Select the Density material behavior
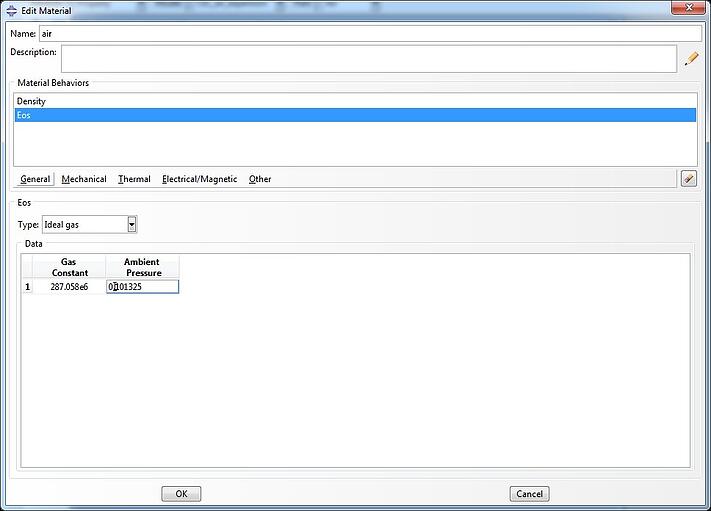Image resolution: width=711 pixels, height=511 pixels. 355,101
